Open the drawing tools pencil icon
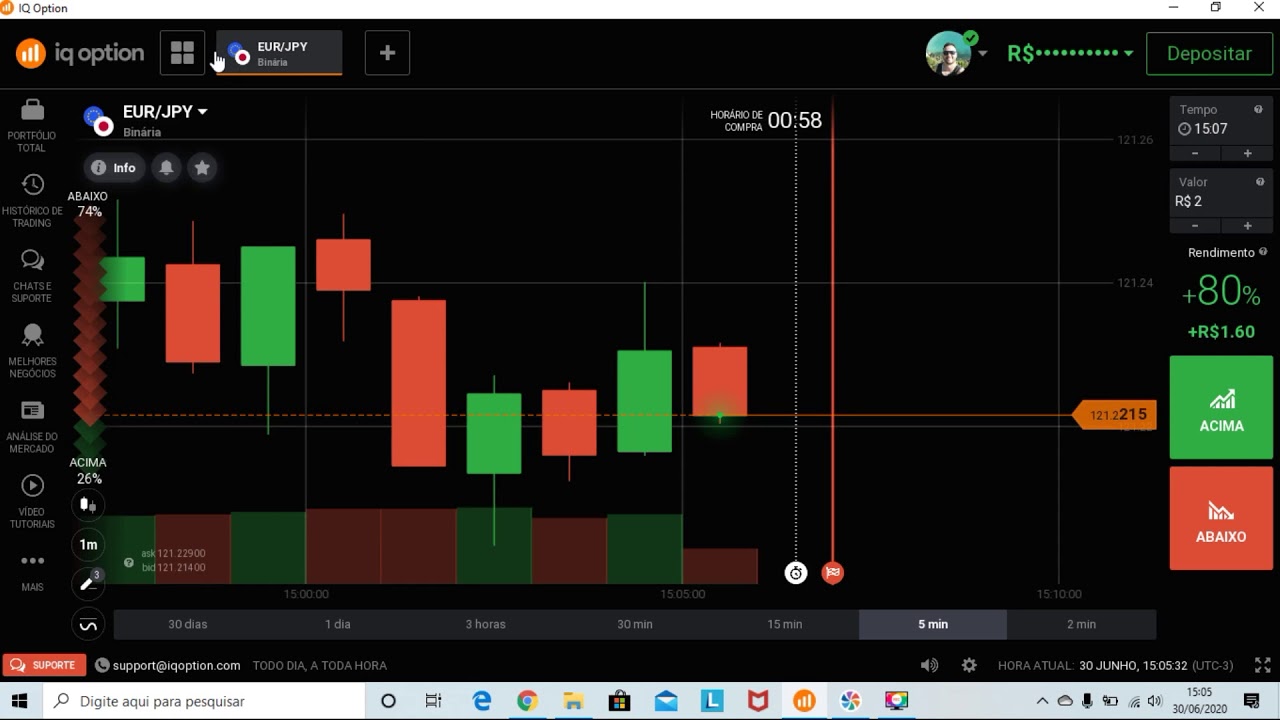 pyautogui.click(x=88, y=584)
